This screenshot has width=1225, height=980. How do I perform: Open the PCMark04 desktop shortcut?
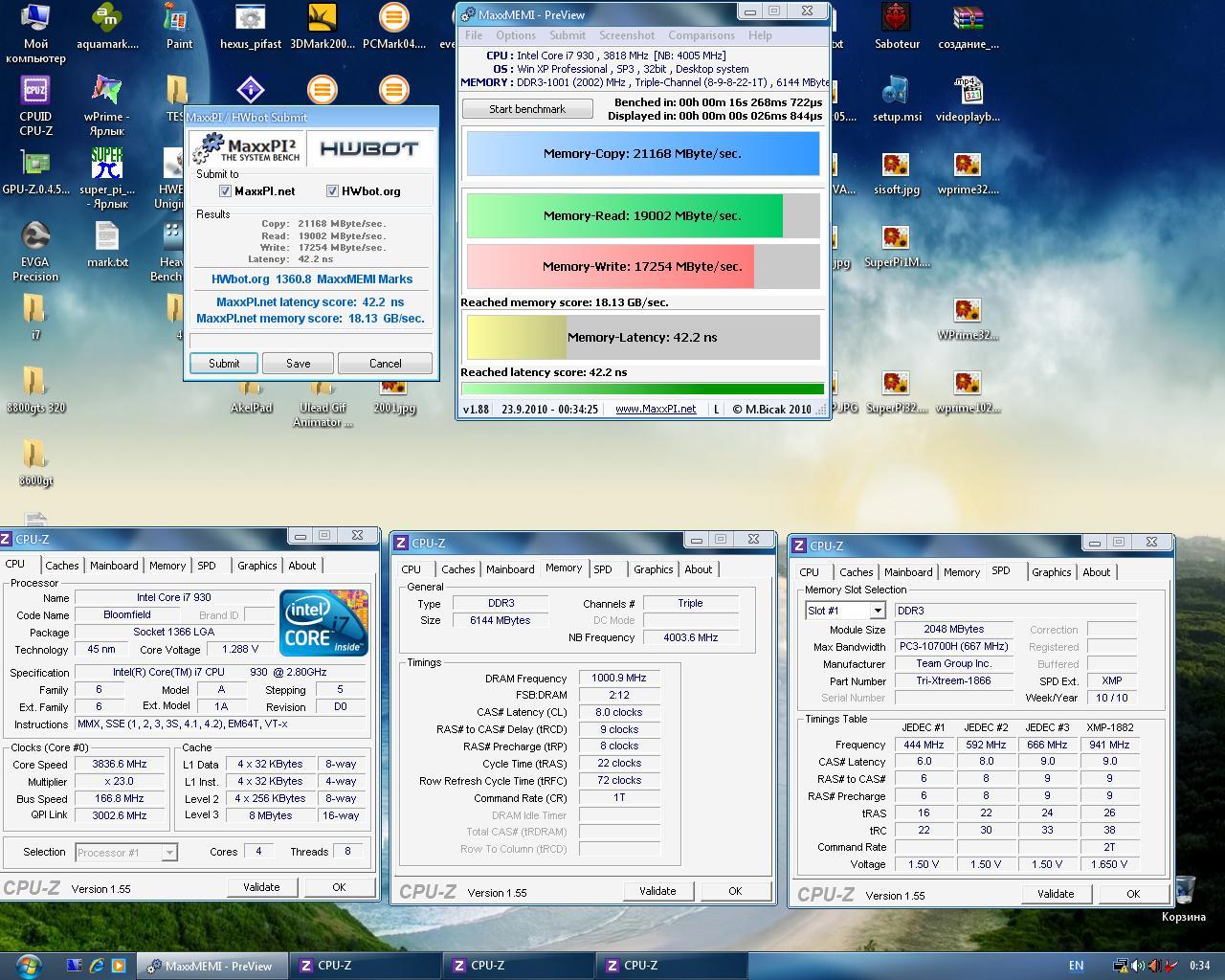coord(394,27)
